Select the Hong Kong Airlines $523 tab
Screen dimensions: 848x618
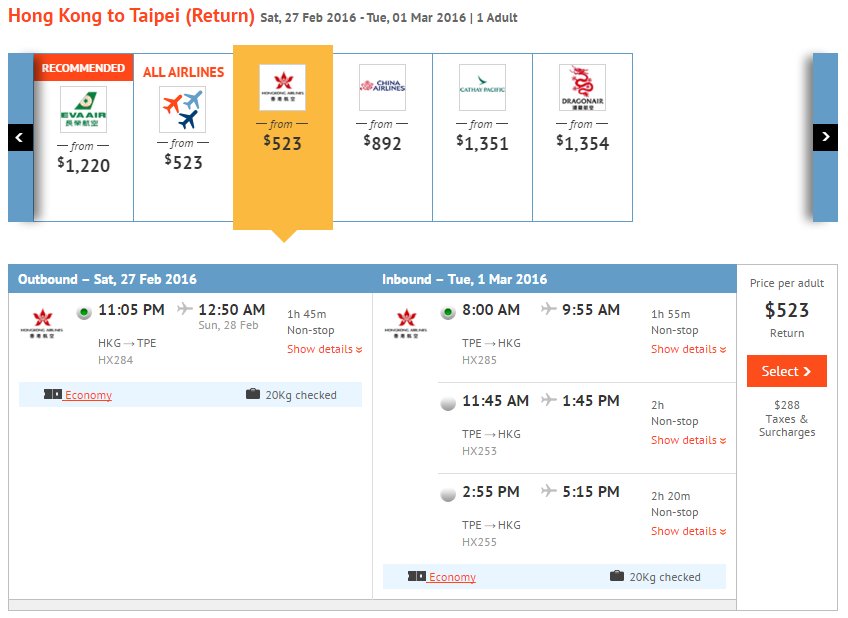(x=283, y=137)
